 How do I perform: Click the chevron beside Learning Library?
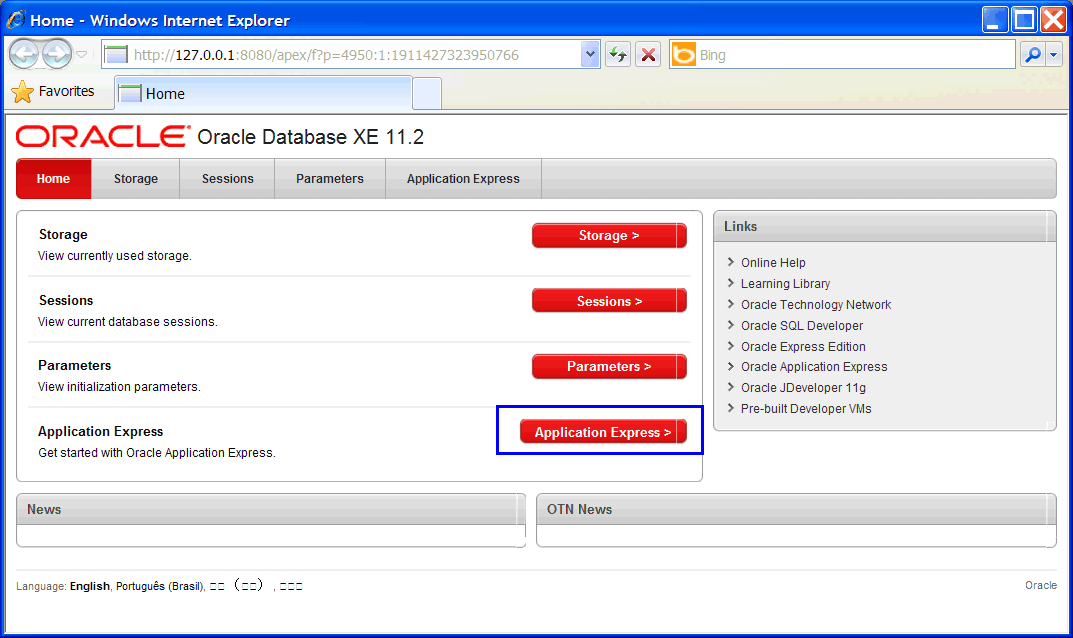click(x=731, y=283)
